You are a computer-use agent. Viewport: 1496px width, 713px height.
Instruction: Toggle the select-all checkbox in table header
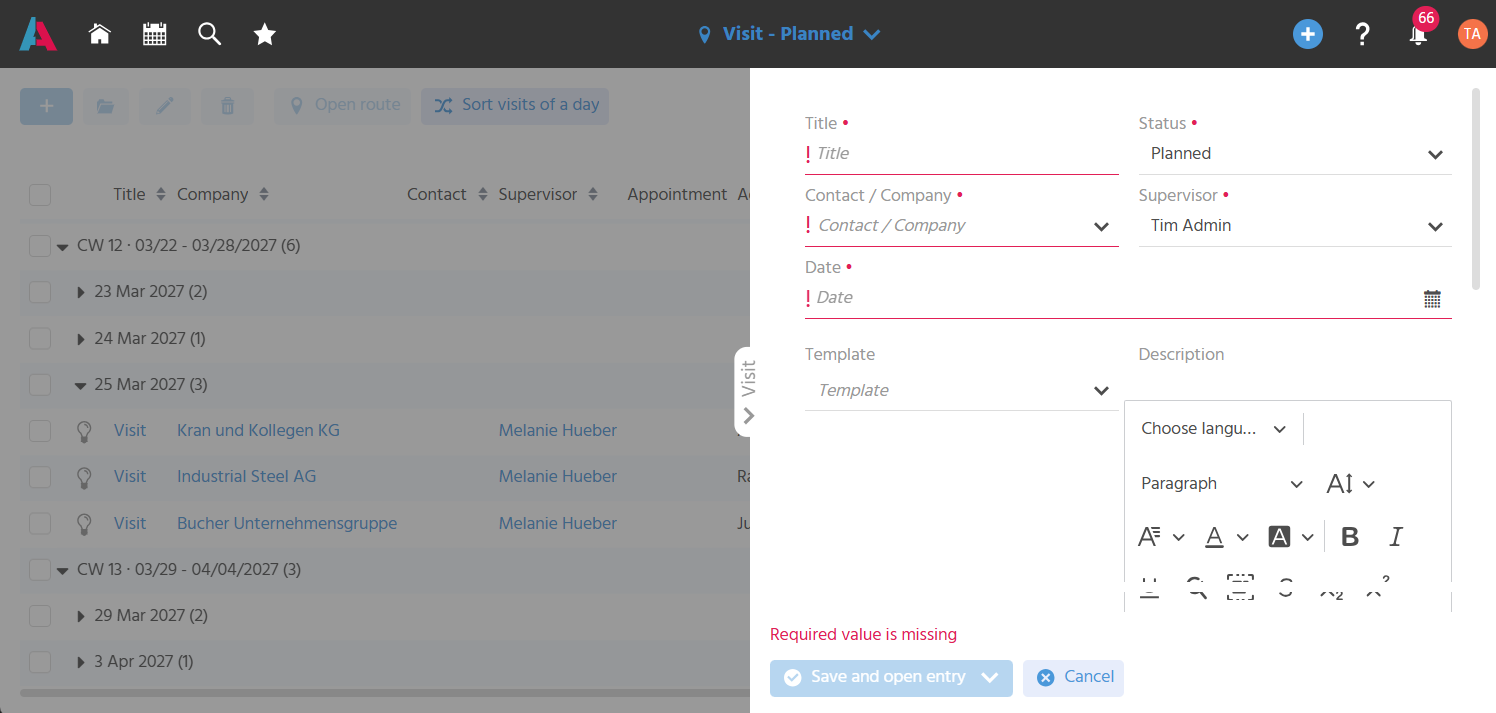coord(40,195)
